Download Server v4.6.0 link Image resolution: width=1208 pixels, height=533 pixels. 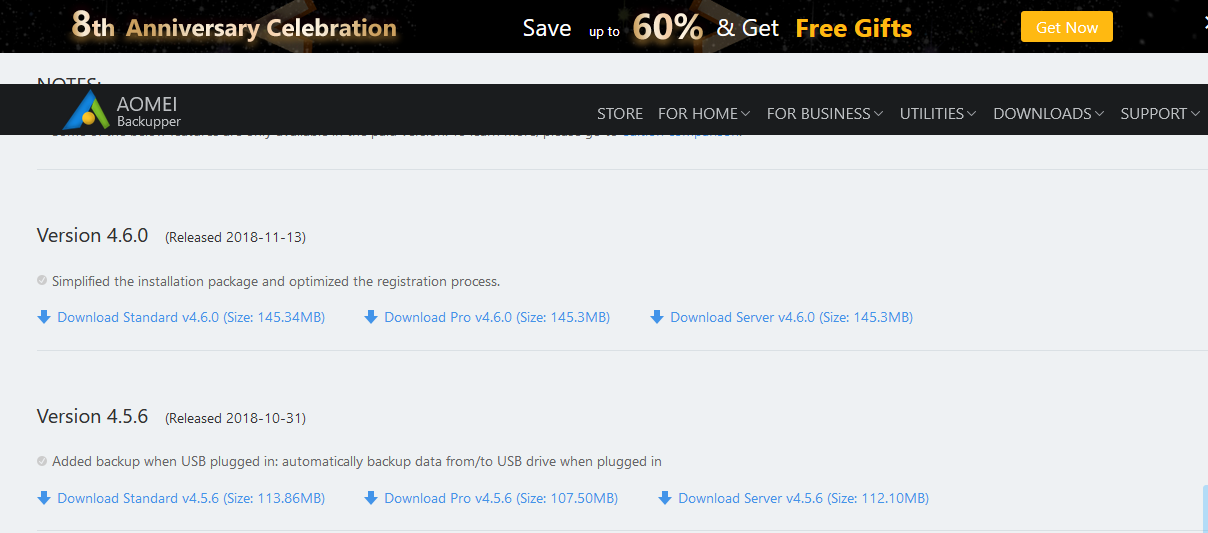[x=791, y=317]
